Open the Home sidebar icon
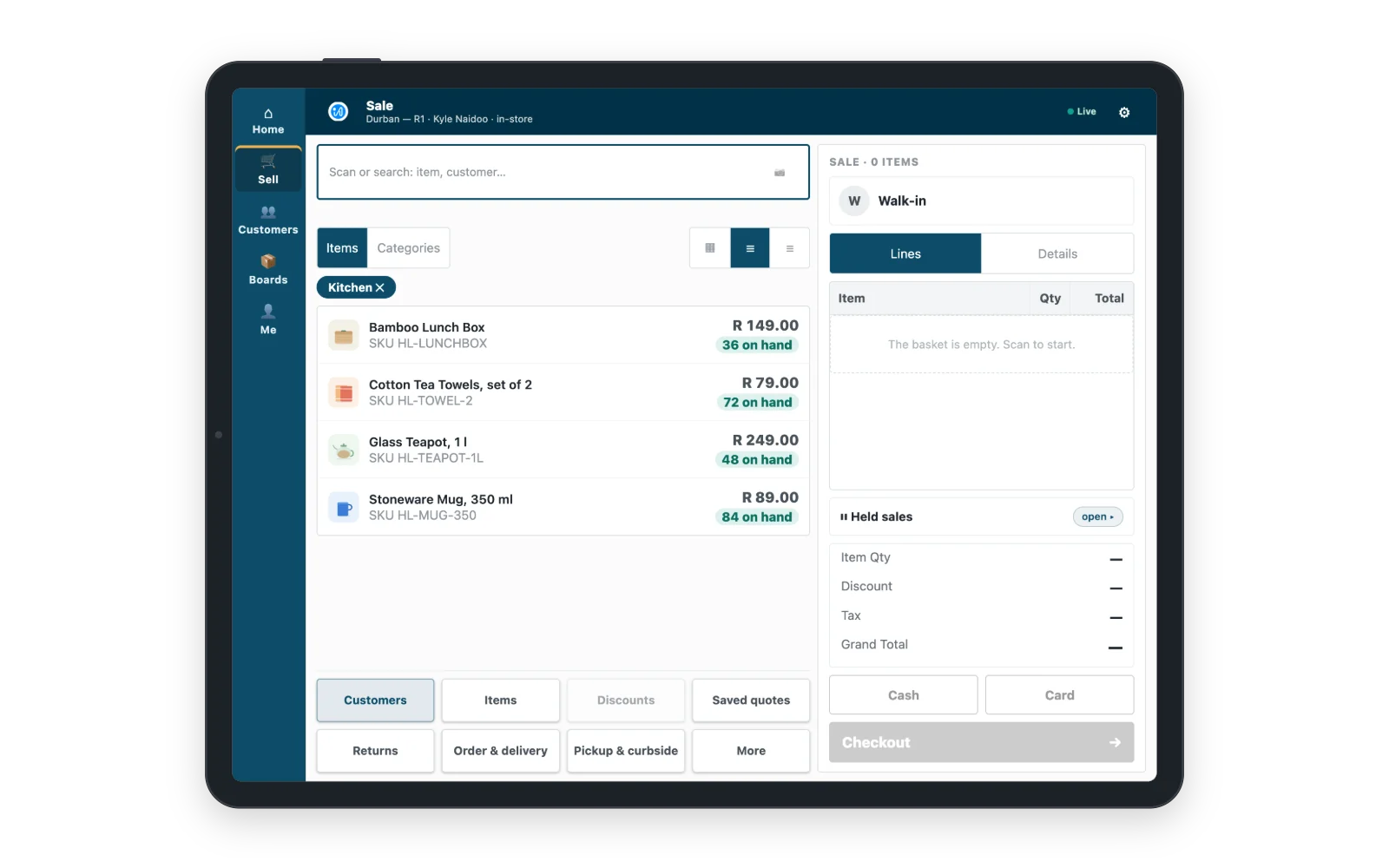The image size is (1389, 868). pos(268,114)
